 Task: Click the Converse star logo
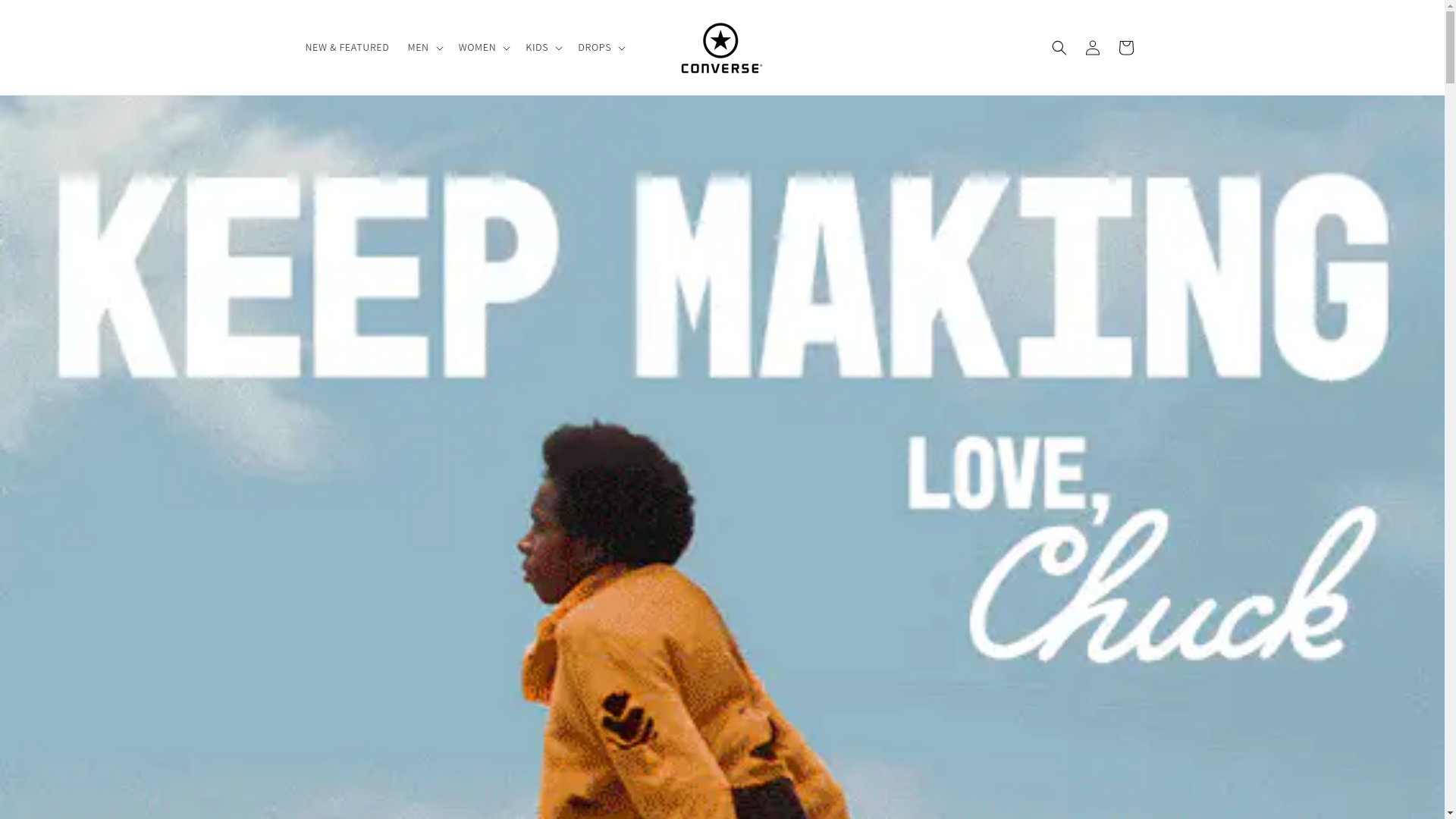pyautogui.click(x=720, y=41)
